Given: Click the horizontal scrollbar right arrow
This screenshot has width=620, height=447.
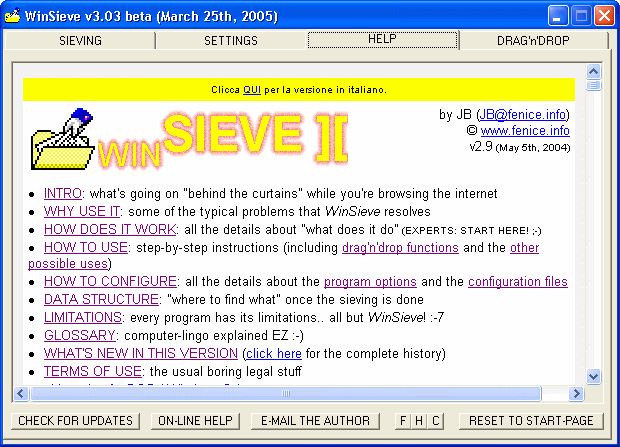Looking at the screenshot, I should [x=577, y=393].
